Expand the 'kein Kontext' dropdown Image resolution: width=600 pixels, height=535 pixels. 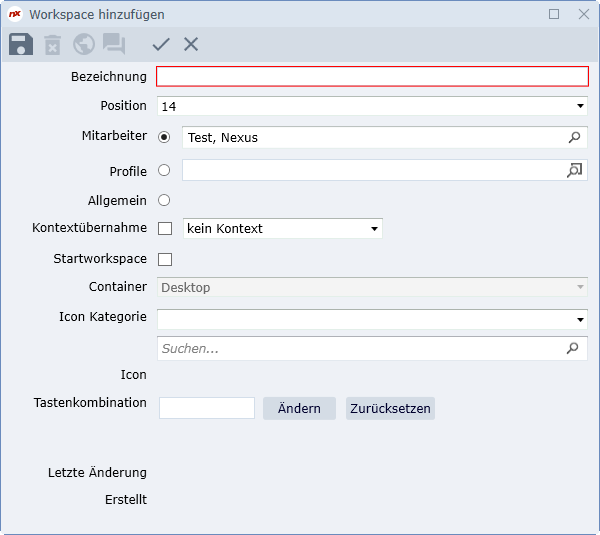374,229
